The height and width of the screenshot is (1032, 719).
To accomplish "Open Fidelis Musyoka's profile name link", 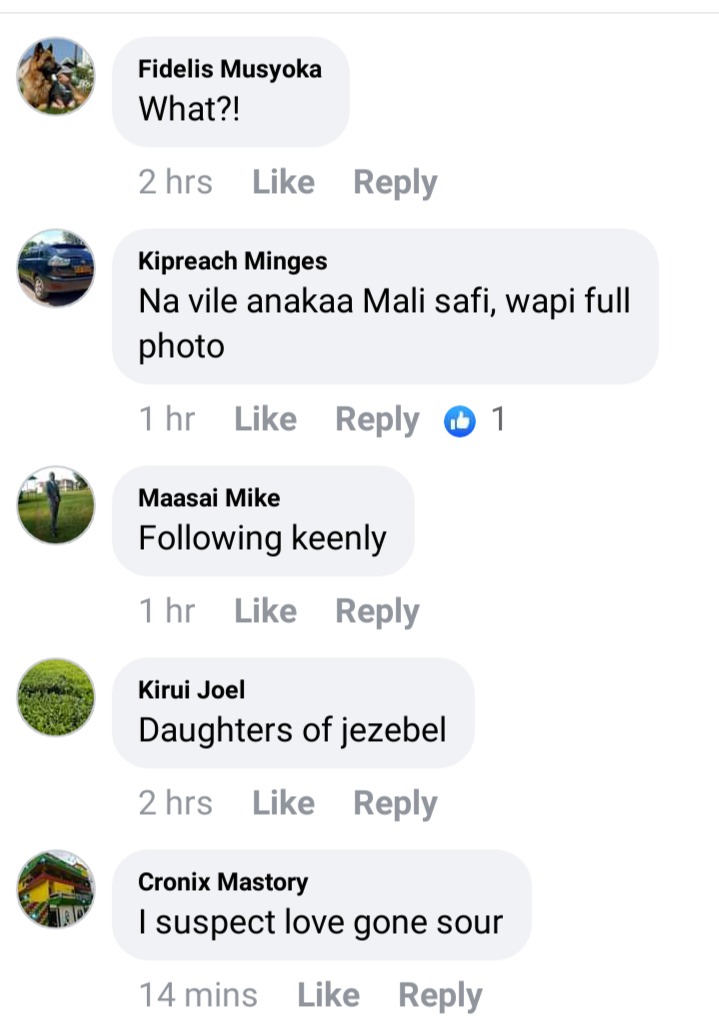I will click(230, 69).
